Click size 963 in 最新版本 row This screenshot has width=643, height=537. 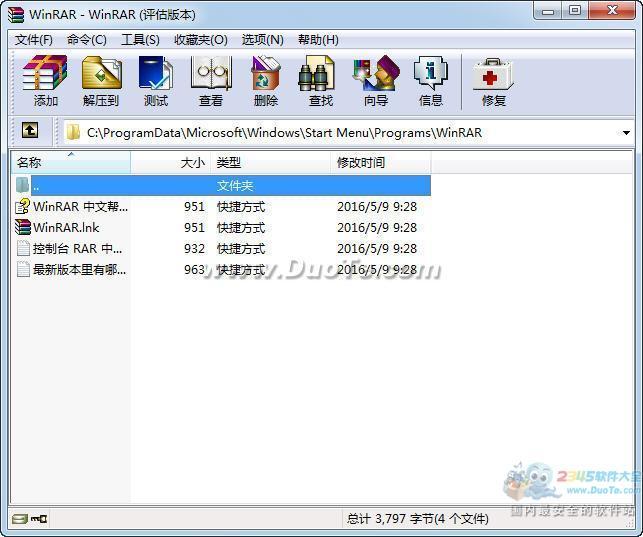click(194, 270)
